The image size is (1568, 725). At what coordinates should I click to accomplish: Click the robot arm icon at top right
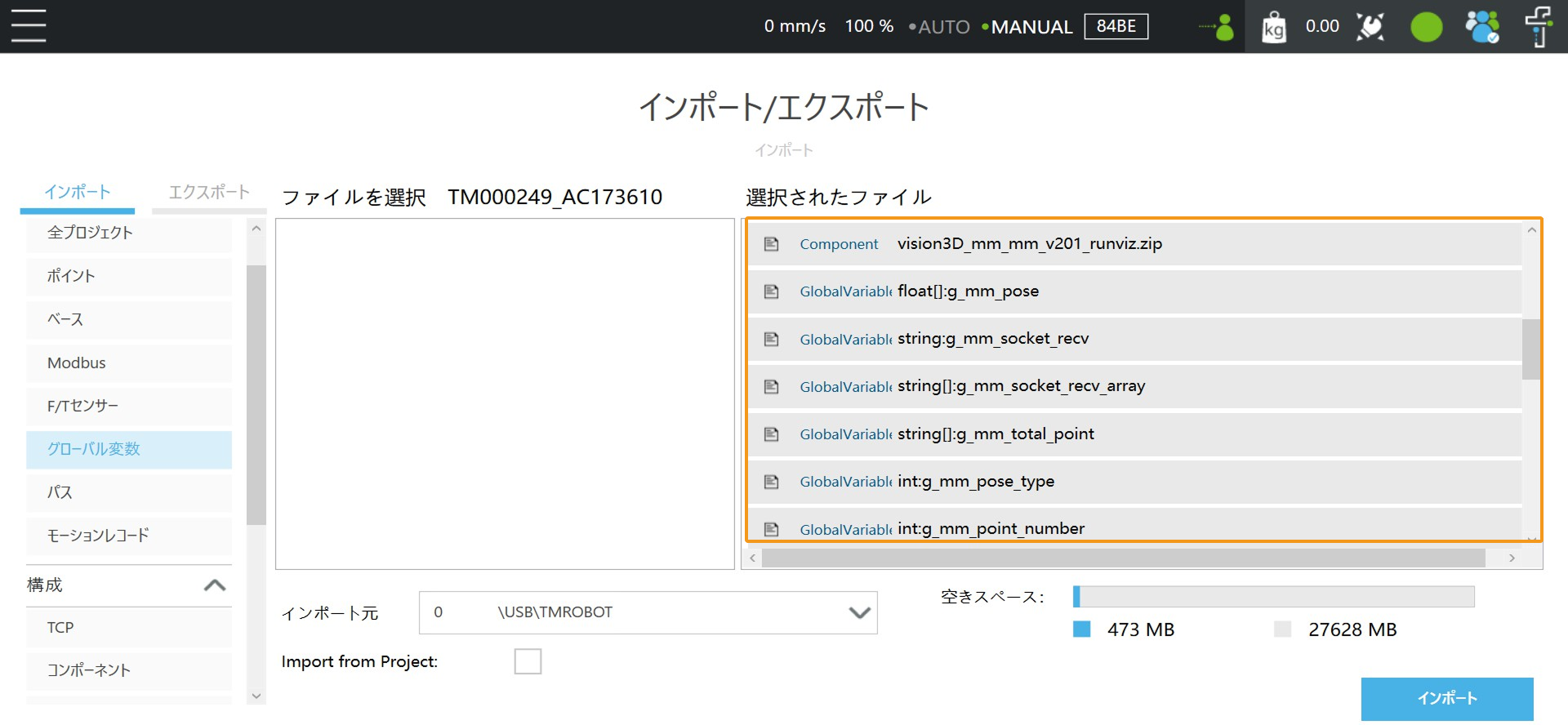point(1538,27)
